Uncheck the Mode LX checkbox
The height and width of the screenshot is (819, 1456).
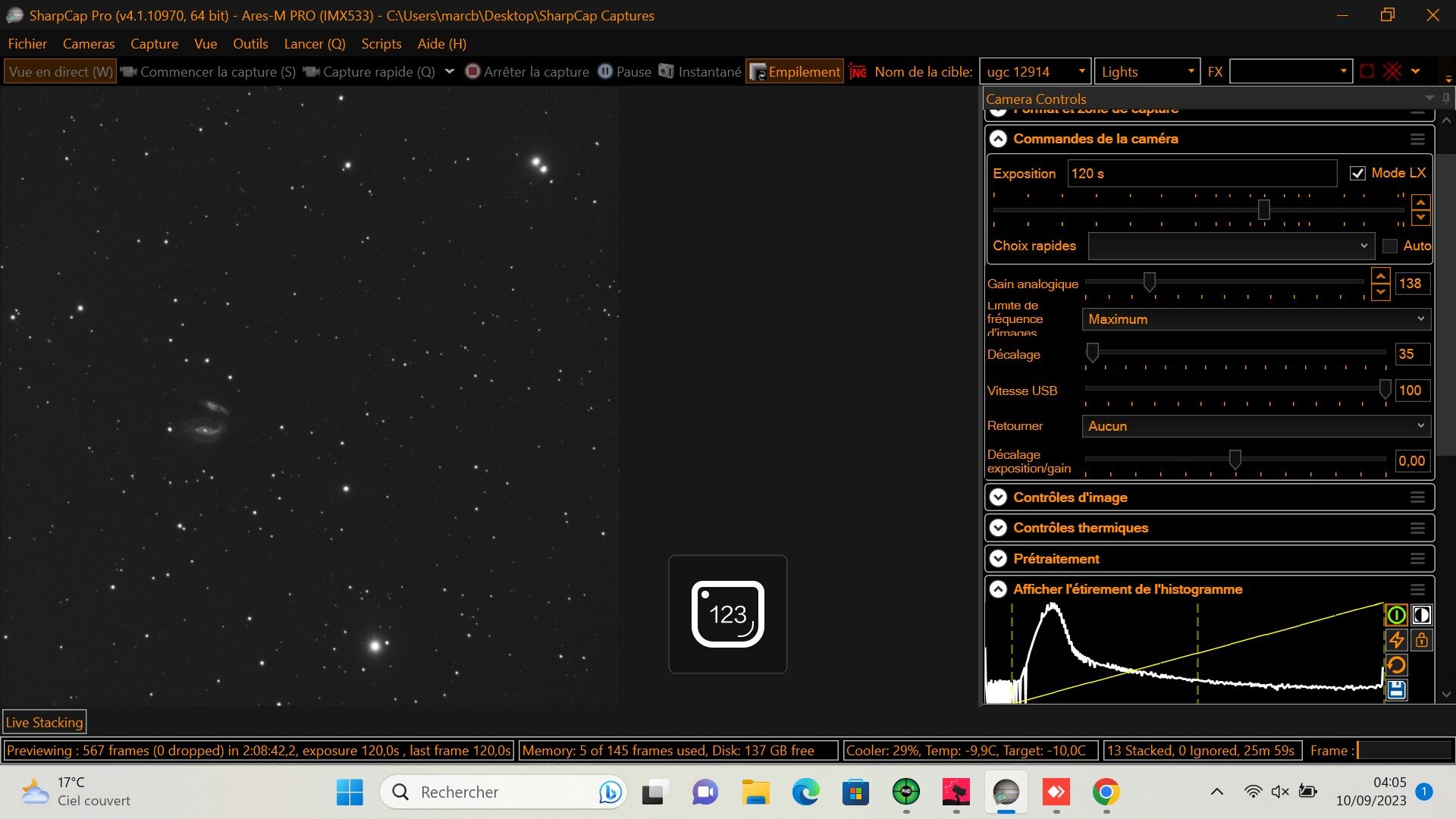point(1357,174)
